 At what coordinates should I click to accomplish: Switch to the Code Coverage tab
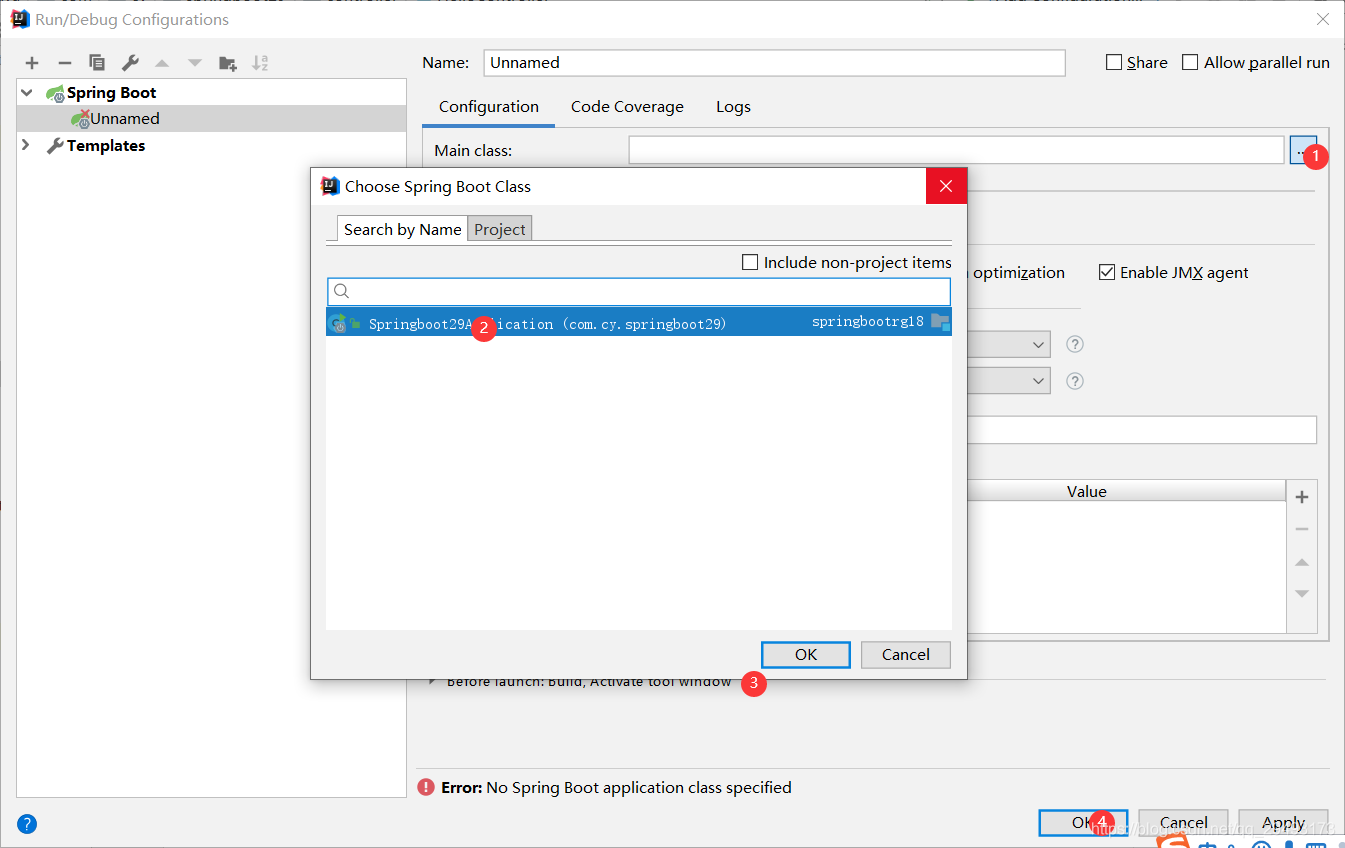point(627,107)
